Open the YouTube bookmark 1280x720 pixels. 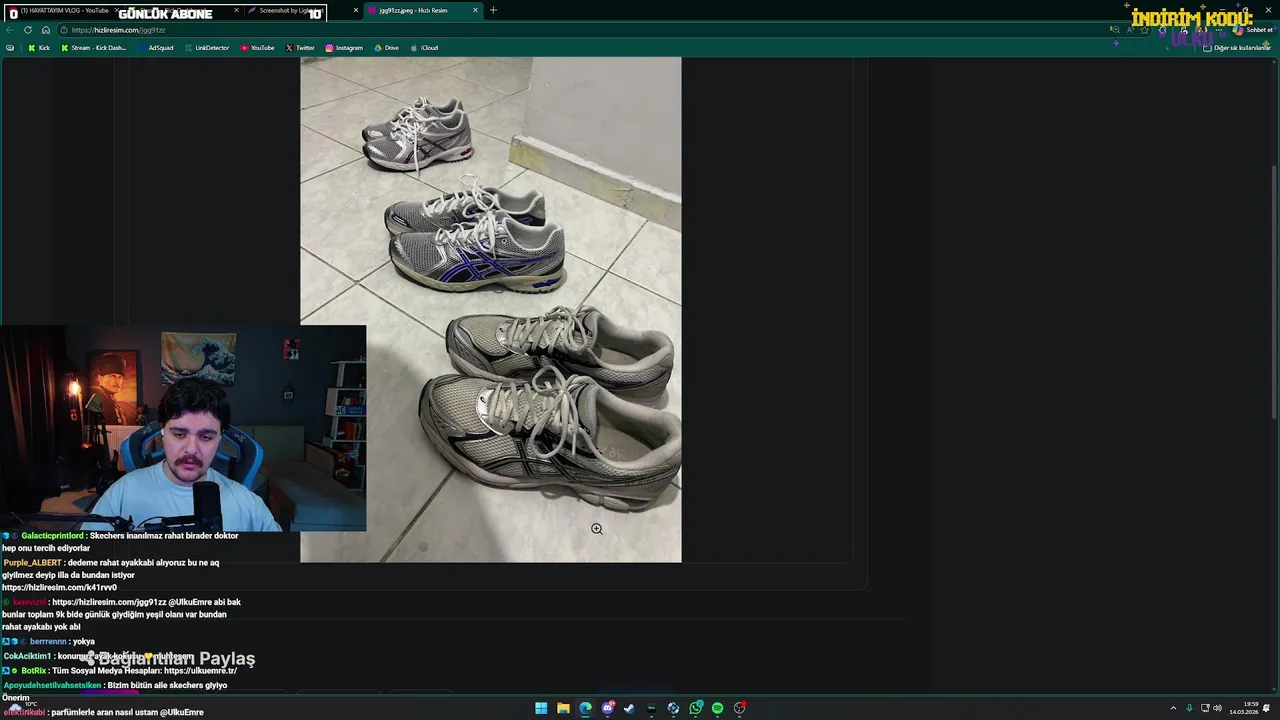(258, 48)
